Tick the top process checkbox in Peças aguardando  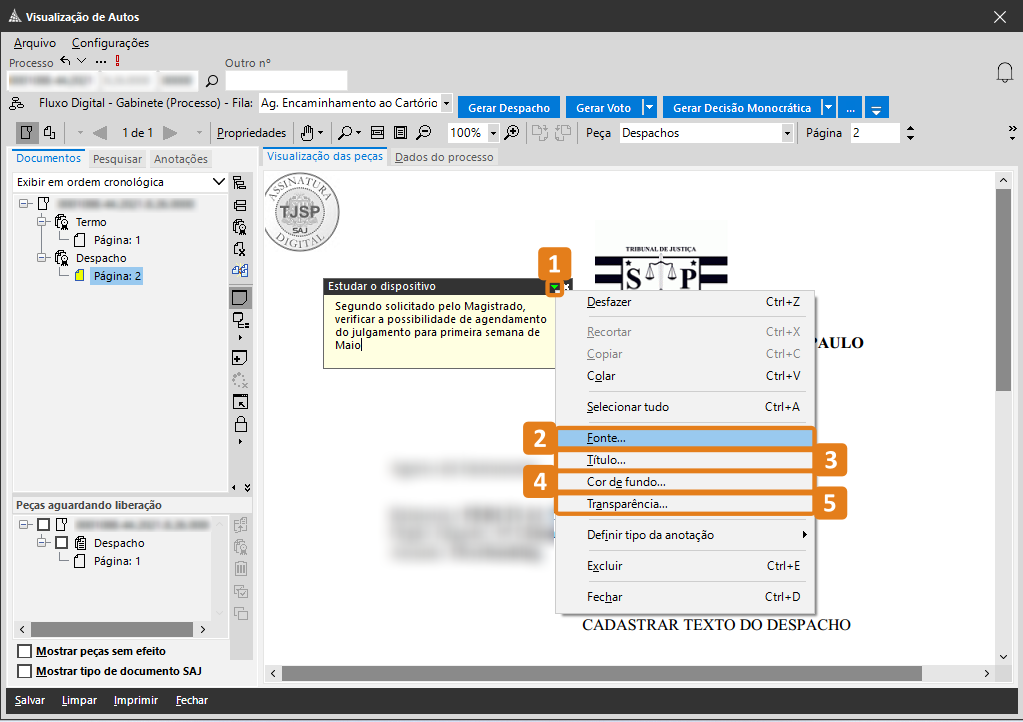tap(44, 524)
